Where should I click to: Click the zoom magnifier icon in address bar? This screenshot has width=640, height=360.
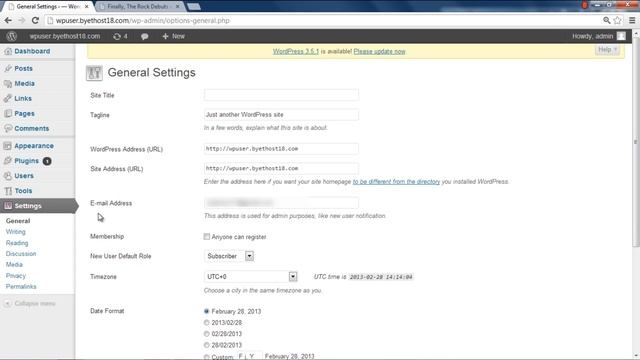[607, 20]
